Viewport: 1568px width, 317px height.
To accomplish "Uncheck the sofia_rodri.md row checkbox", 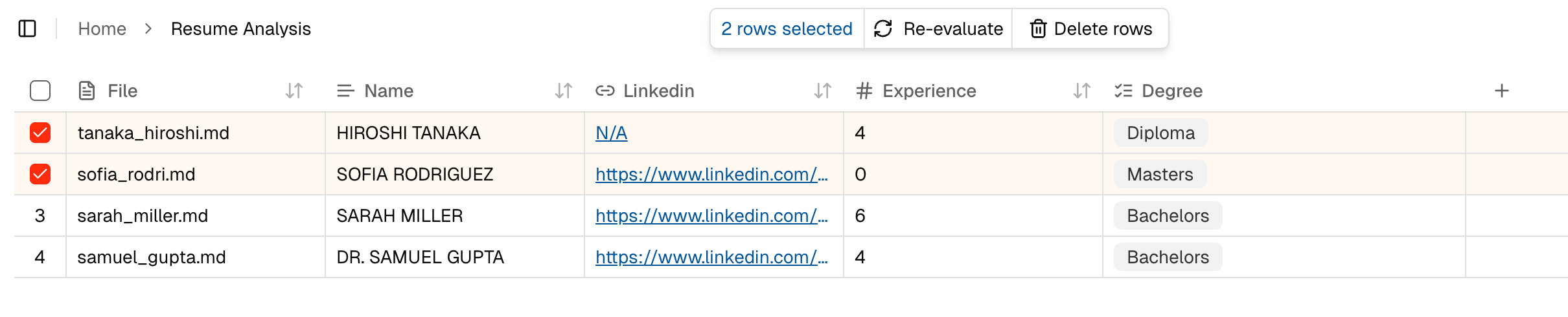I will [x=40, y=174].
